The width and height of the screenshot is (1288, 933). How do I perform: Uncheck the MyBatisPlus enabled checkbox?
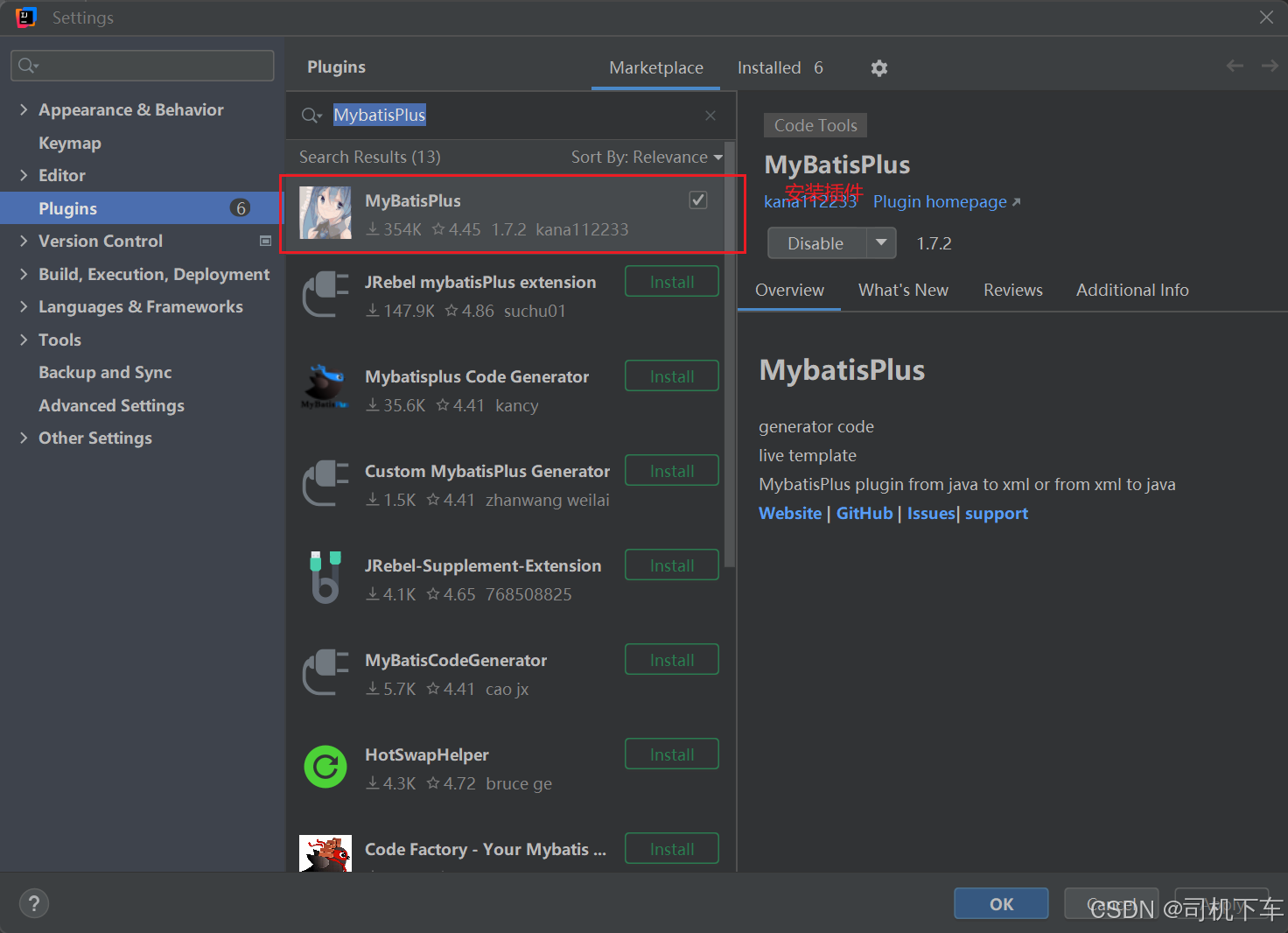698,200
